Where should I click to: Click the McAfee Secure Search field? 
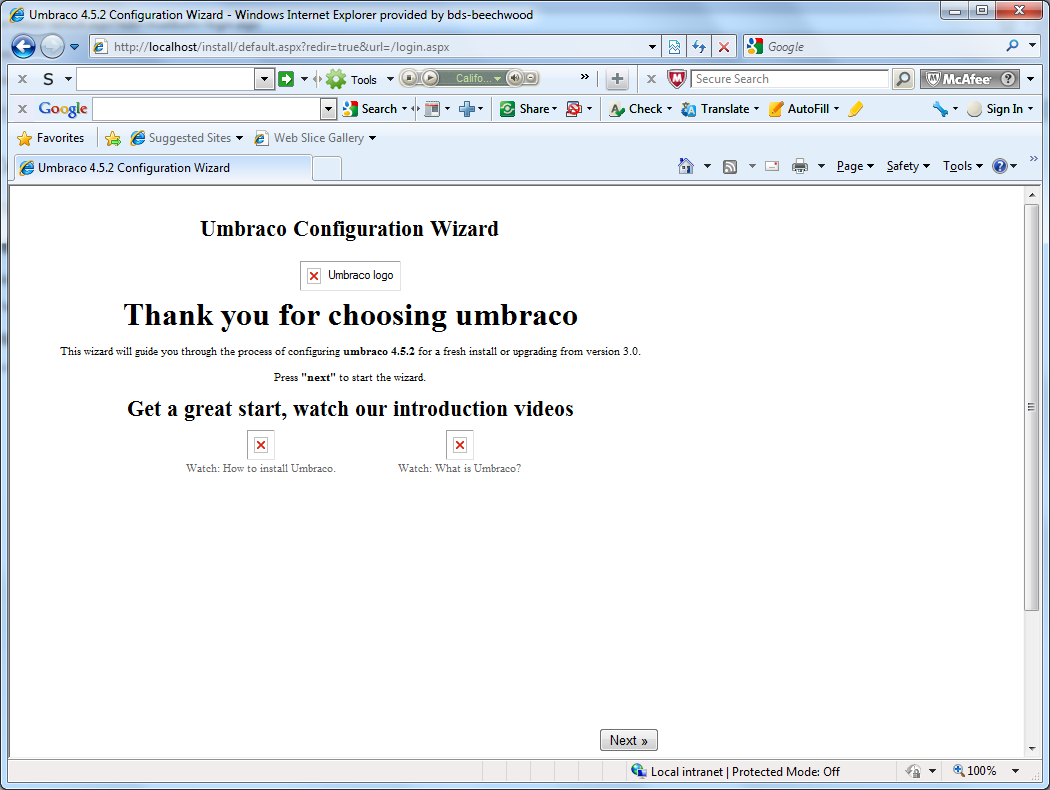pyautogui.click(x=790, y=79)
